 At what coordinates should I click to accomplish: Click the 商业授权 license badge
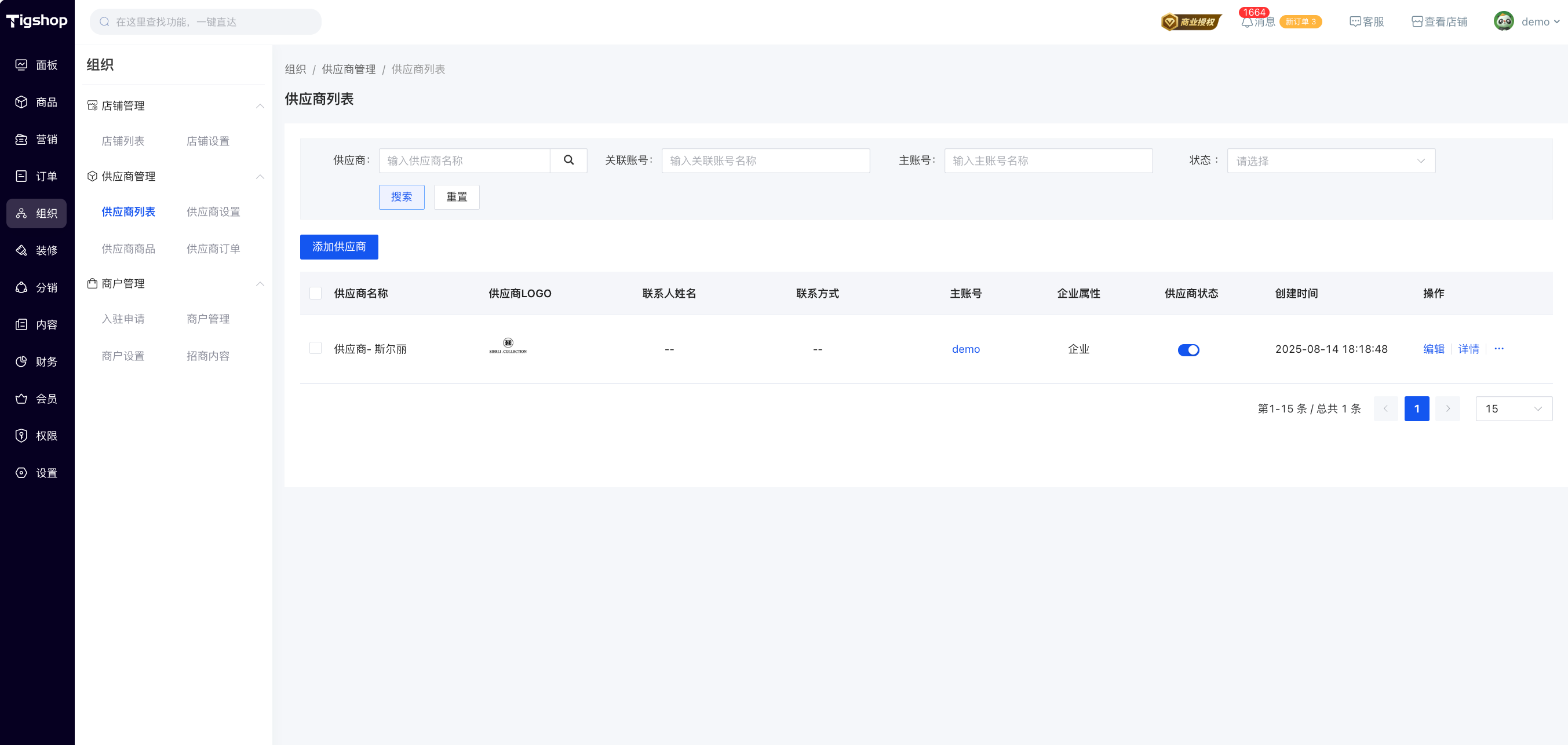point(1191,22)
